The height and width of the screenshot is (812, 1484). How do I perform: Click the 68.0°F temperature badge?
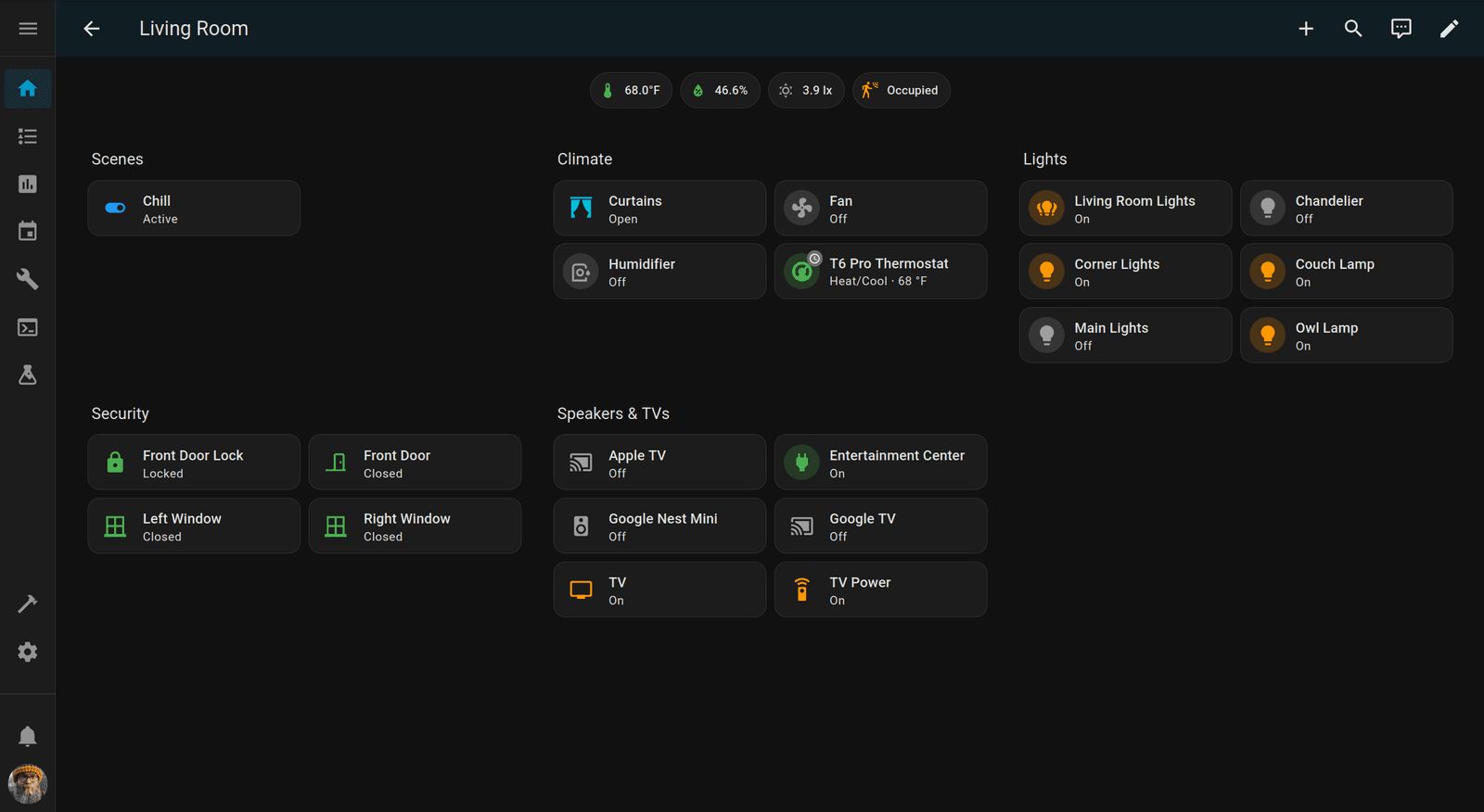(x=631, y=91)
